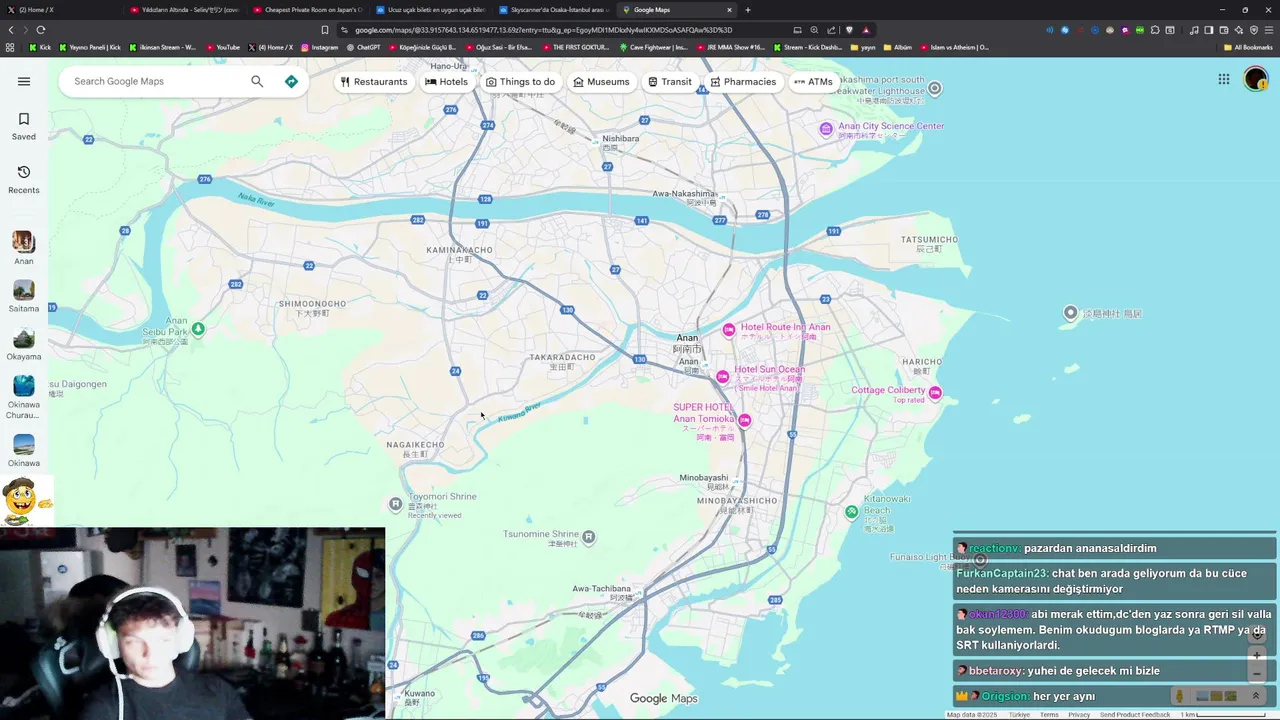This screenshot has height=720, width=1280.
Task: Expand the Albüm bookmarks folder
Action: coord(898,47)
